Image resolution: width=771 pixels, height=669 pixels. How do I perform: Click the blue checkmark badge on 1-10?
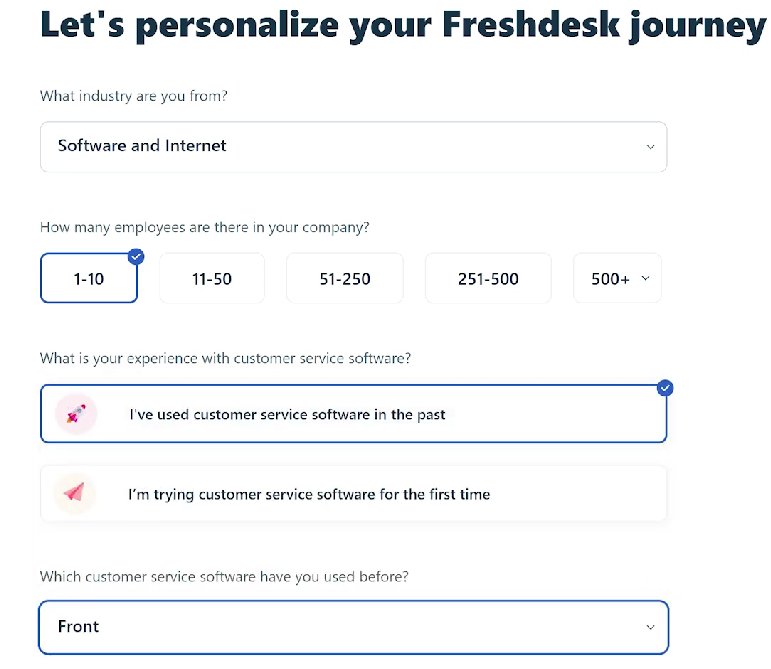[137, 256]
